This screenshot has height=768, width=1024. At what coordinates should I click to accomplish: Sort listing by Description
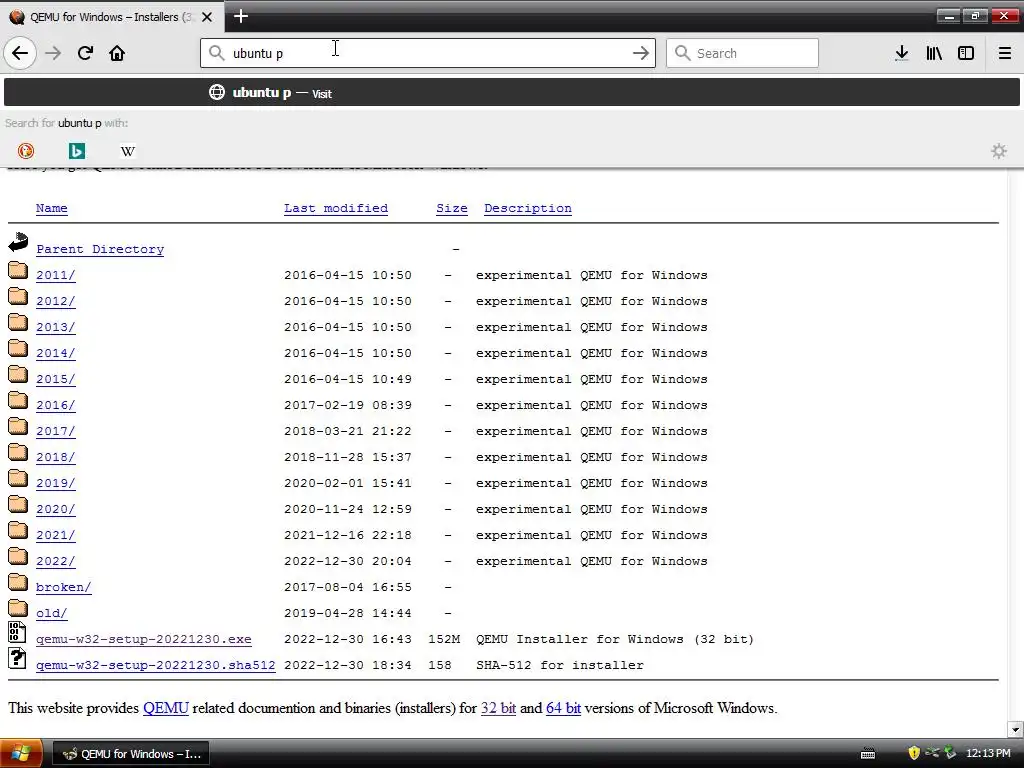coord(528,208)
